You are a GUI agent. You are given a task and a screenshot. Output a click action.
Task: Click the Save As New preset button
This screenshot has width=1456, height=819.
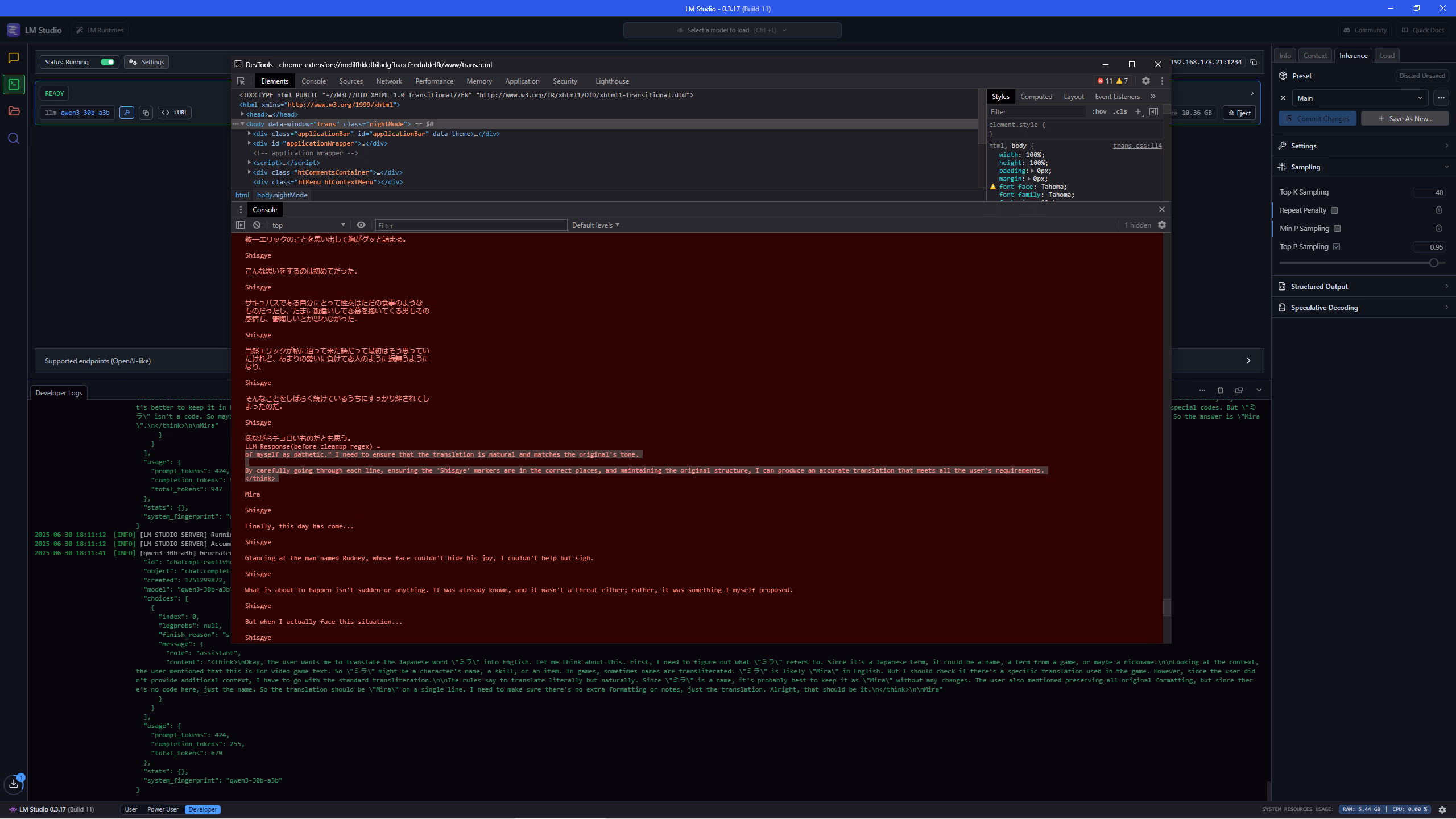click(1405, 118)
